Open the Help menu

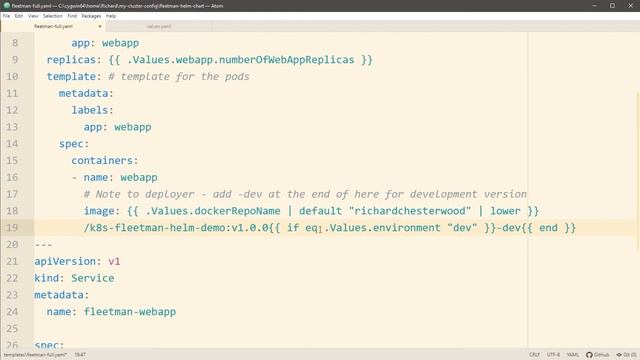pos(111,16)
